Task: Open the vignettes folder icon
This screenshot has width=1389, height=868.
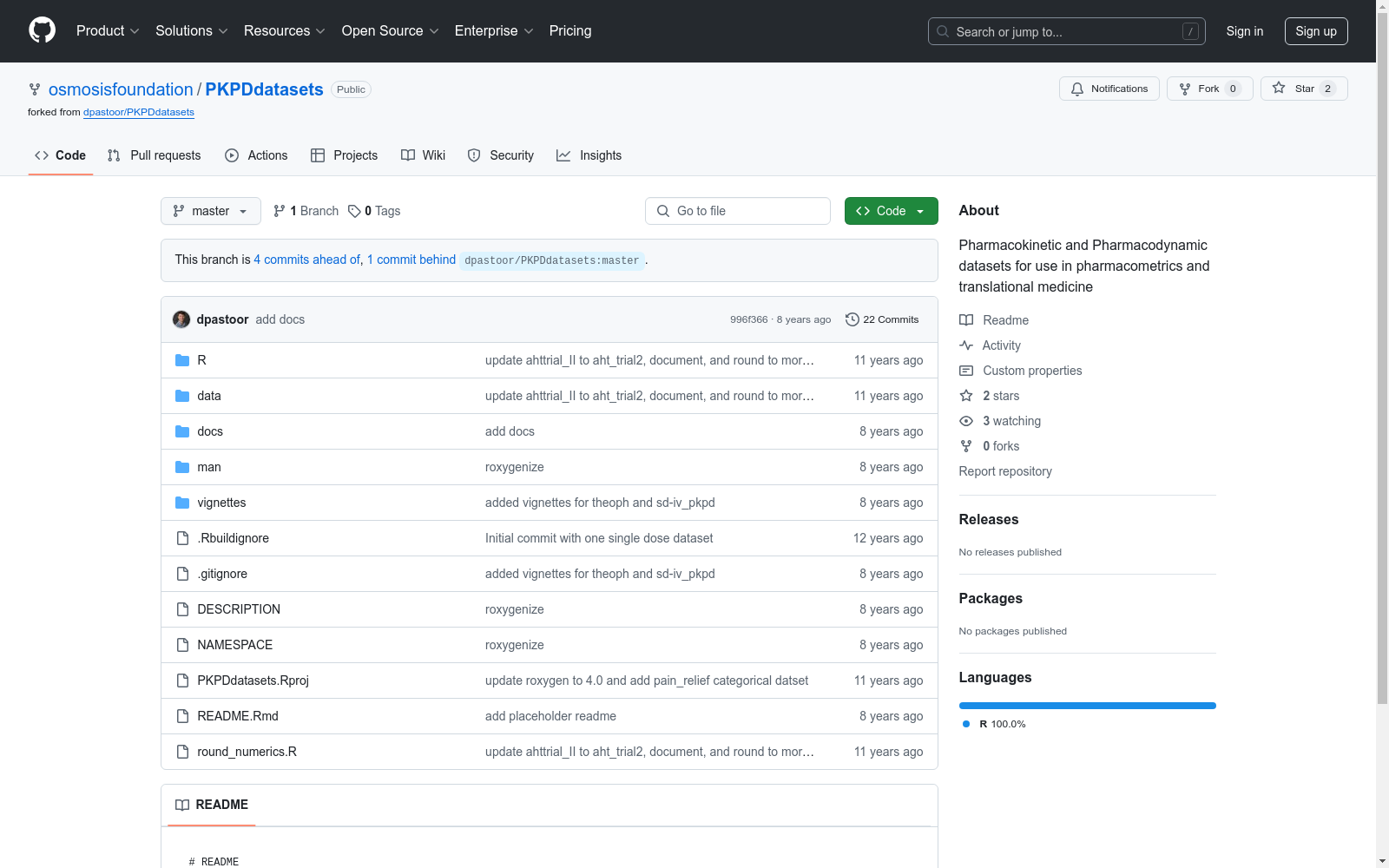Action: coord(182,503)
